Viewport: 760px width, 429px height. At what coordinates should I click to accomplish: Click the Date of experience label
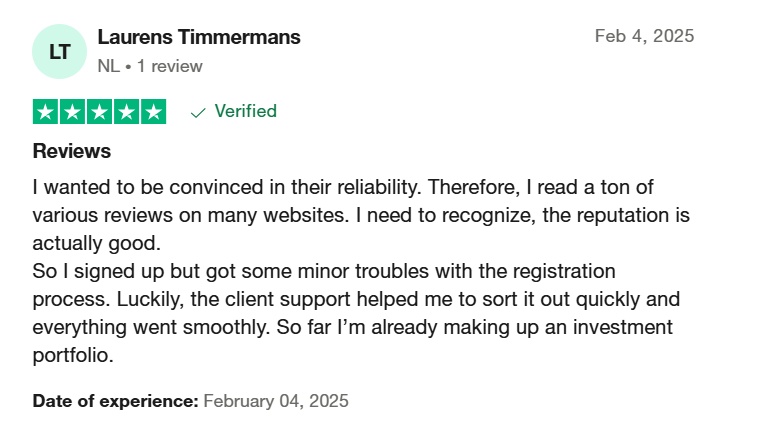pos(115,401)
